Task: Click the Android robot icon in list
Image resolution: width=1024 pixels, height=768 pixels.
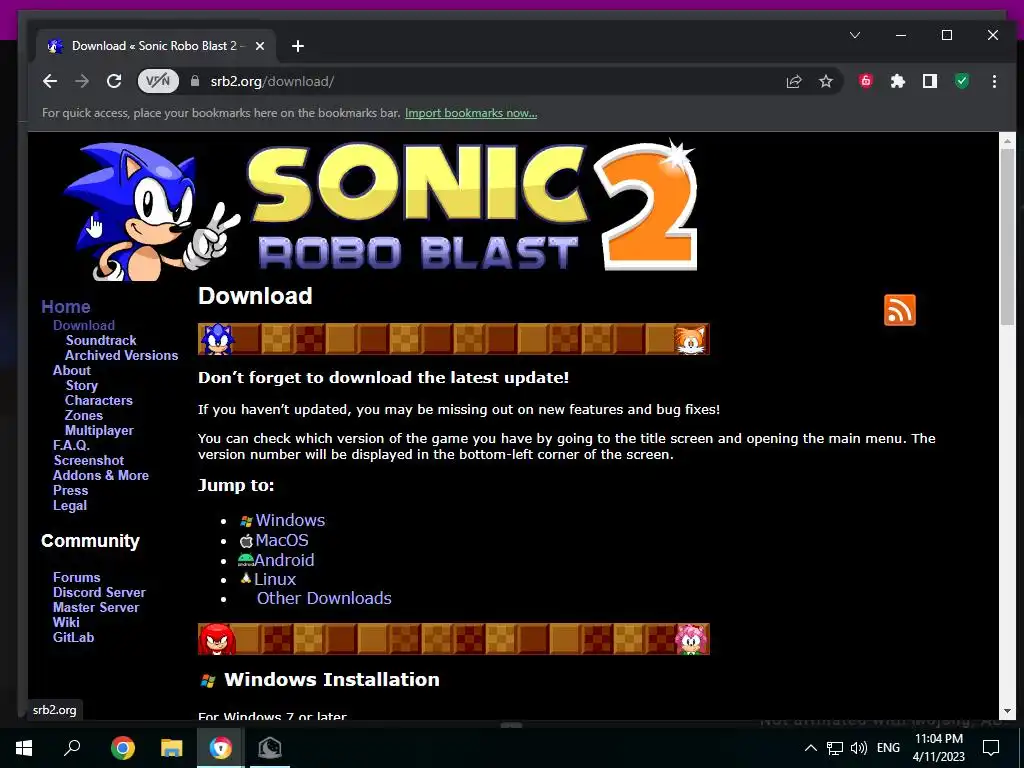Action: [x=246, y=560]
